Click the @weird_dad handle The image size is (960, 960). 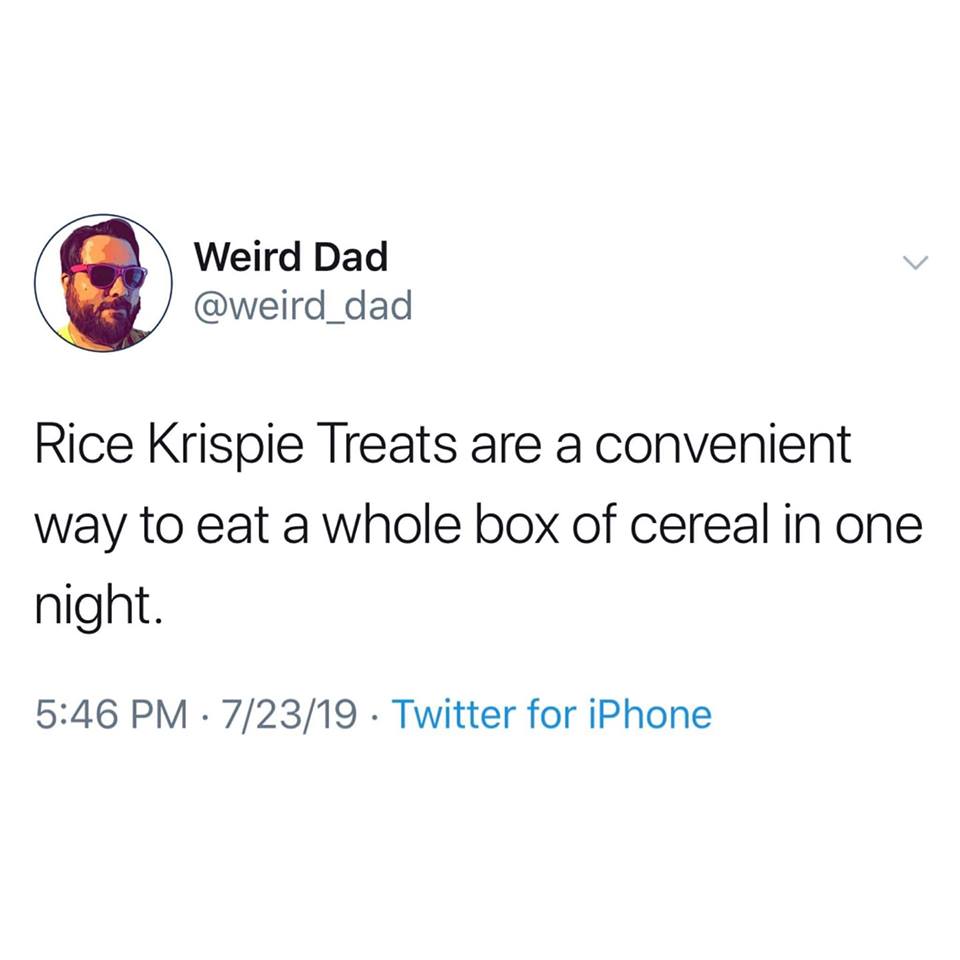[x=303, y=306]
